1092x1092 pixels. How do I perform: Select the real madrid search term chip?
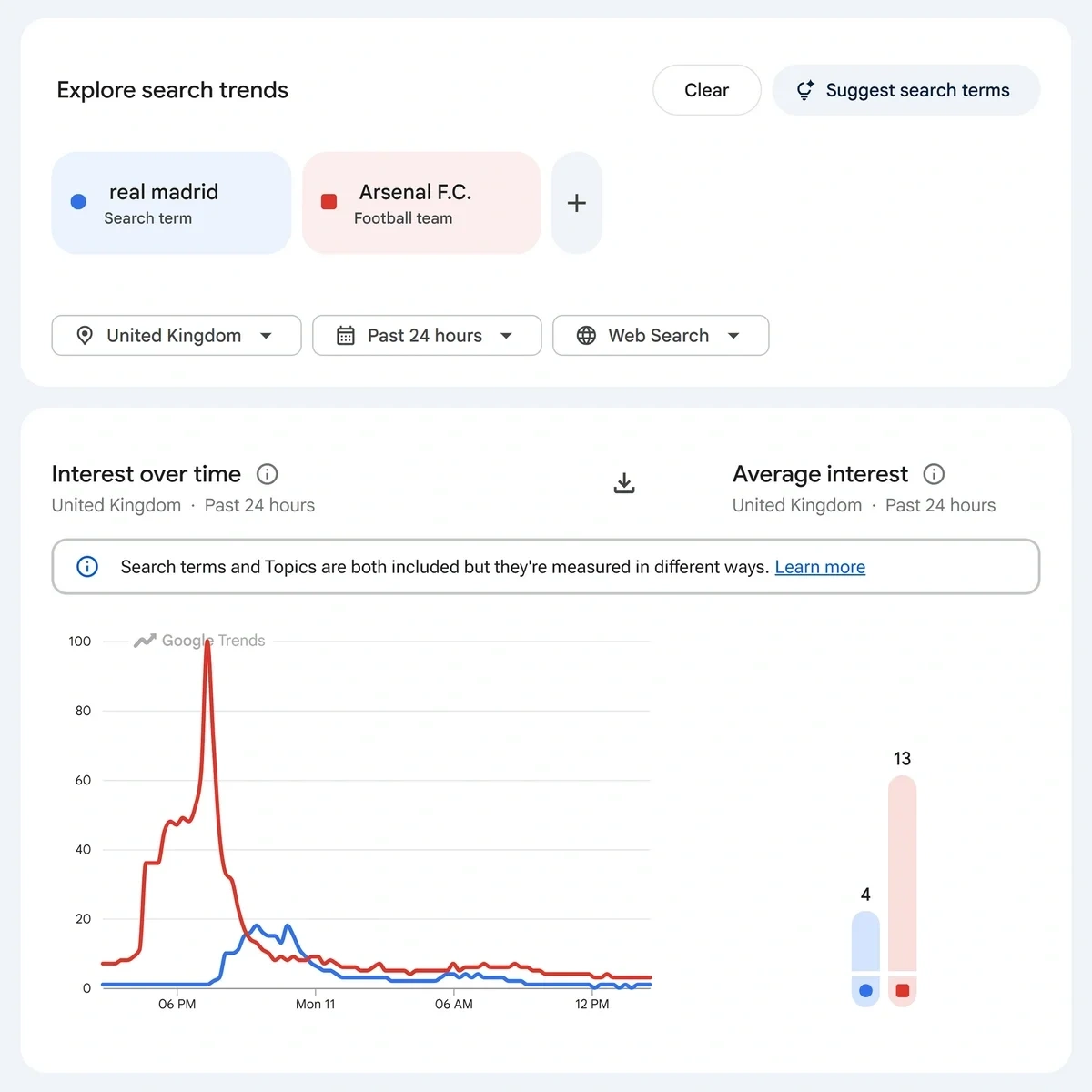171,203
